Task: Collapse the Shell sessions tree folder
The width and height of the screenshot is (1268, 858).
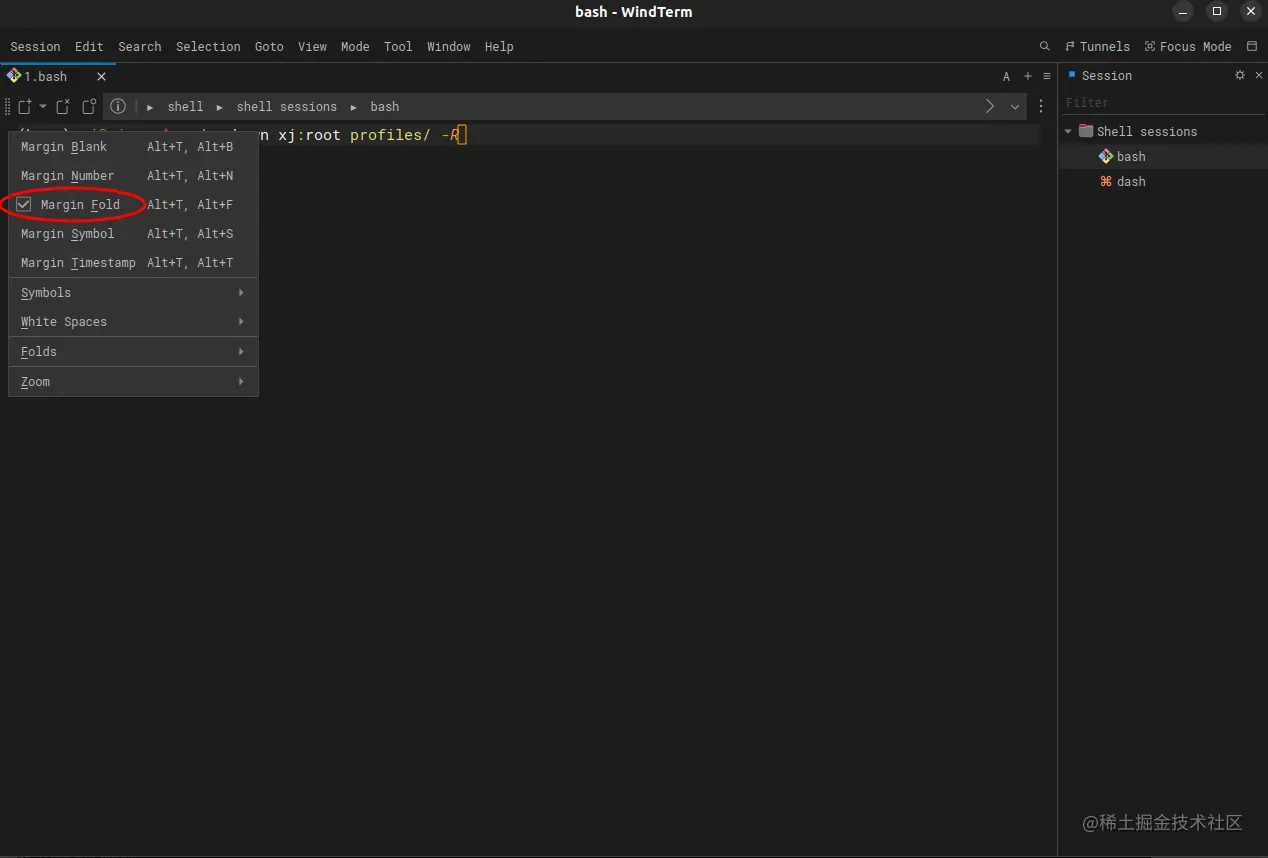Action: (x=1068, y=131)
